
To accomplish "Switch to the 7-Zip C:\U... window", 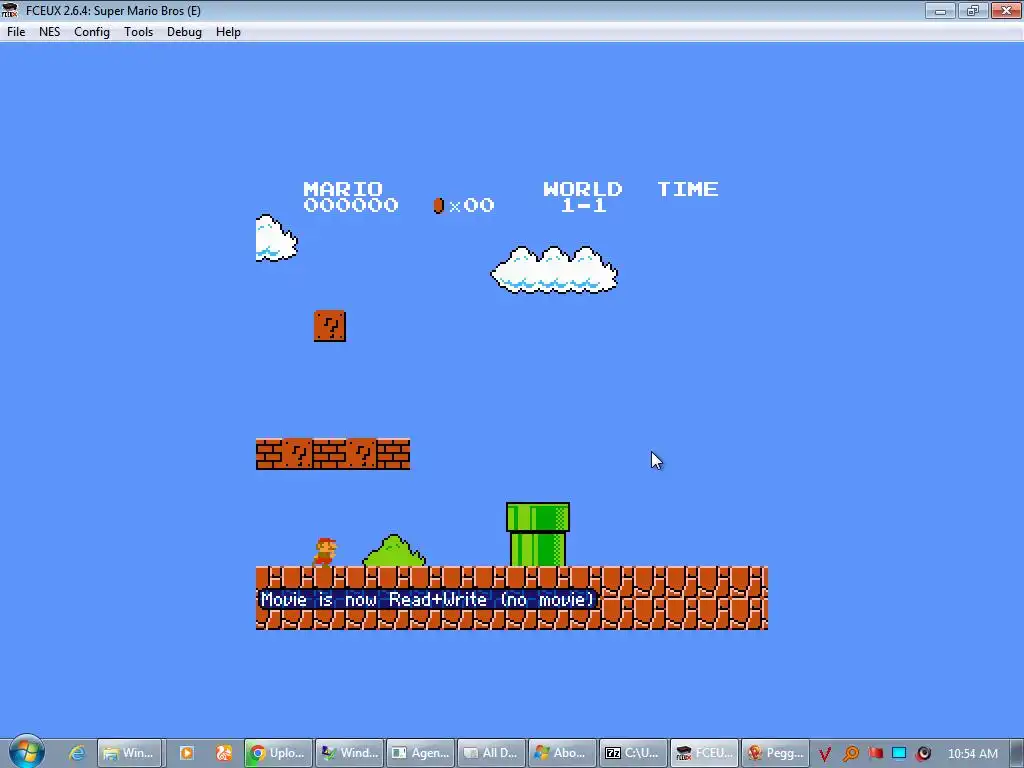I will [633, 753].
